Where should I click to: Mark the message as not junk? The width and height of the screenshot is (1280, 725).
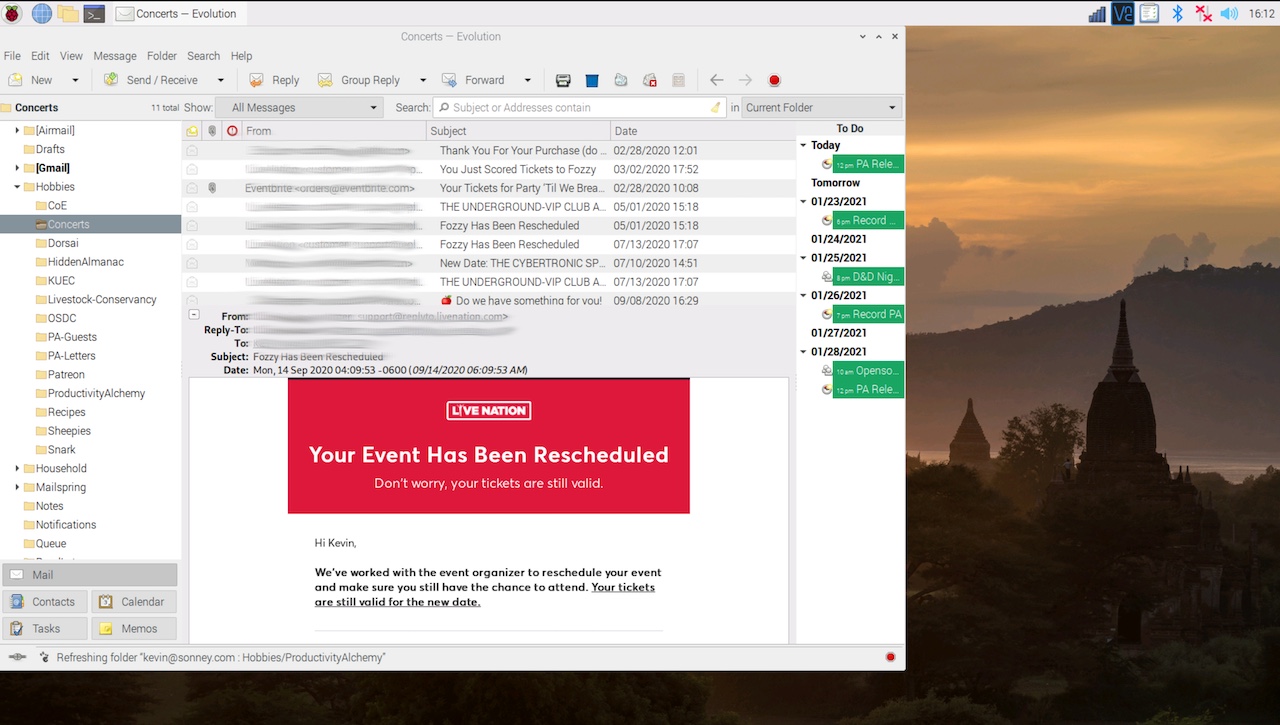pos(649,80)
